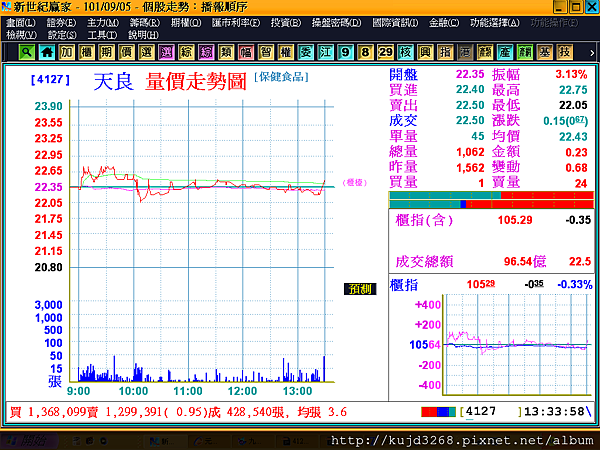
Task: Click the cyan home icon in toolbar
Action: tap(47, 52)
